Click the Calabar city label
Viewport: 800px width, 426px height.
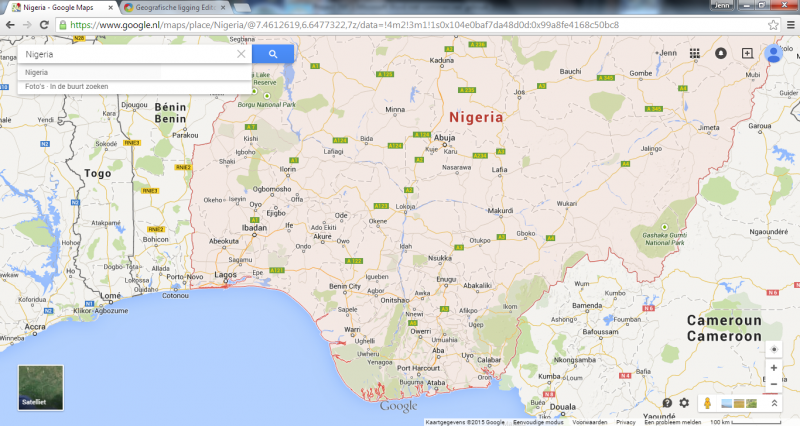tap(489, 360)
